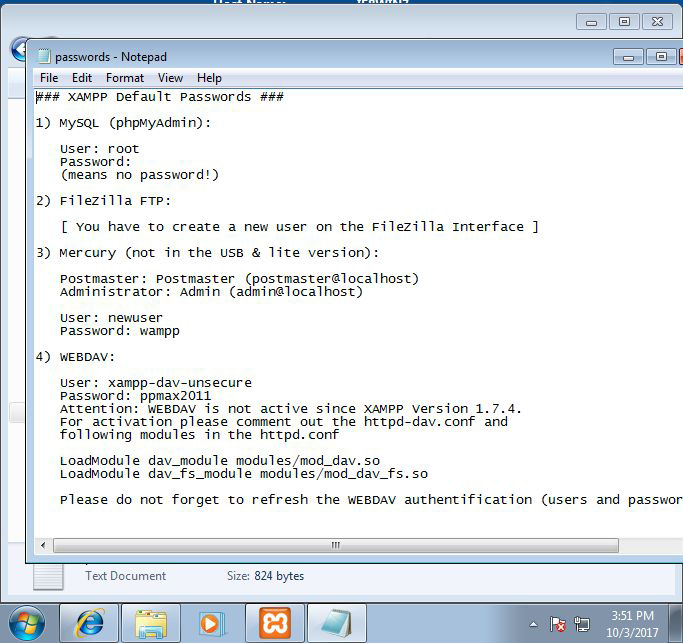Image resolution: width=683 pixels, height=643 pixels.
Task: Open the File menu in Notepad
Action: pyautogui.click(x=49, y=78)
